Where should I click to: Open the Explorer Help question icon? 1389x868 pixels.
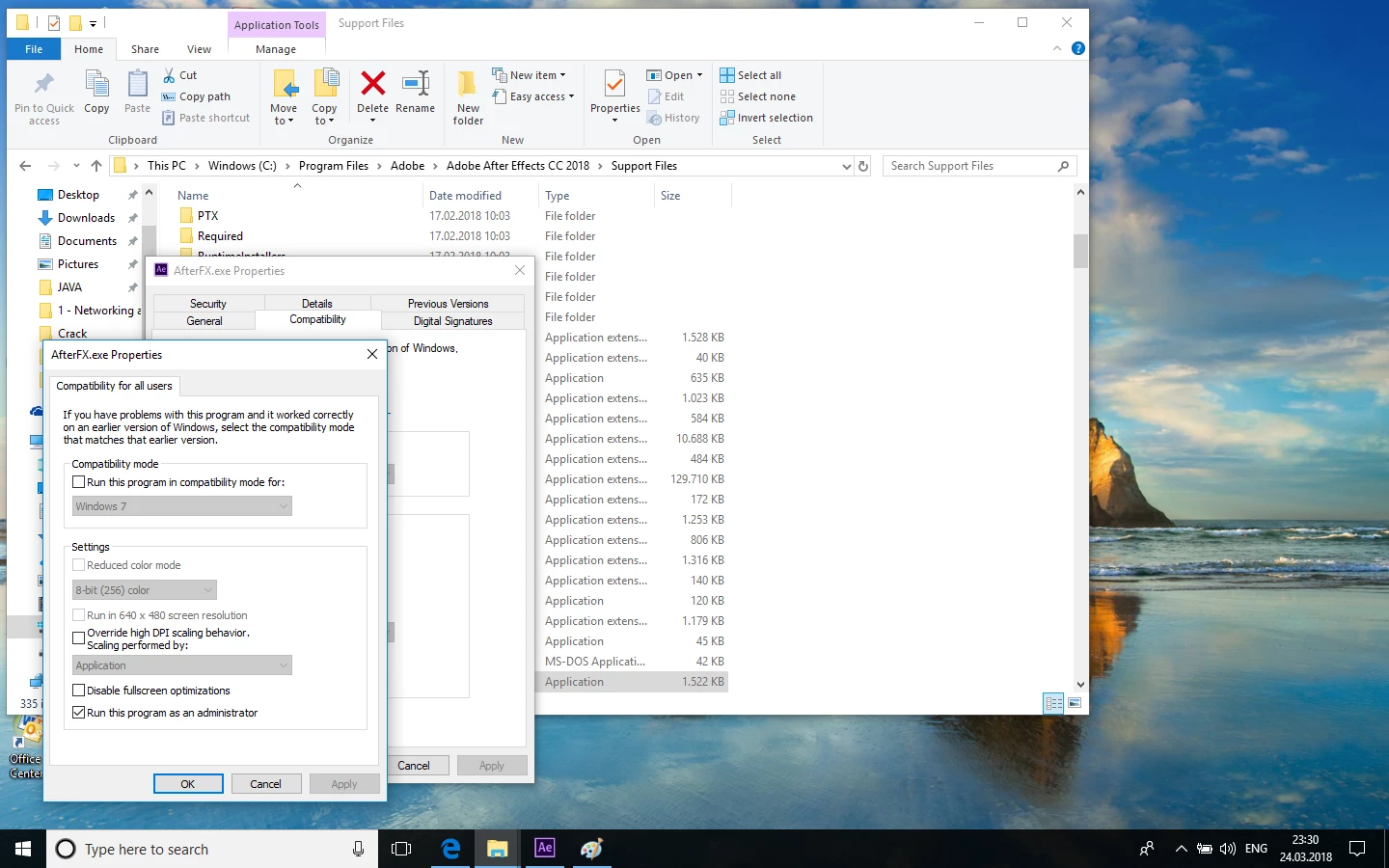tap(1078, 48)
